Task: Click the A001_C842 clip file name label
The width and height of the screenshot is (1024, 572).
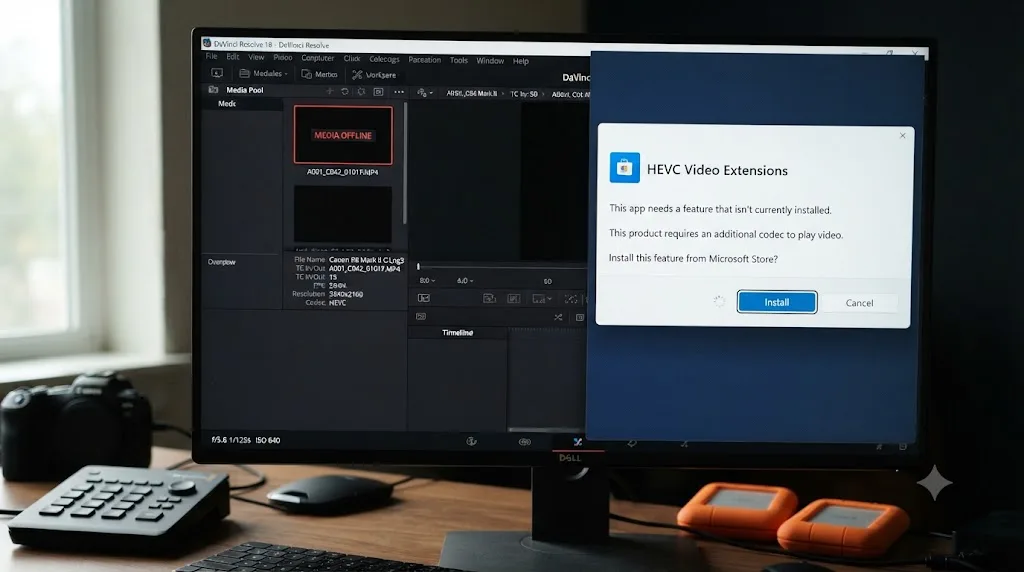Action: click(342, 172)
